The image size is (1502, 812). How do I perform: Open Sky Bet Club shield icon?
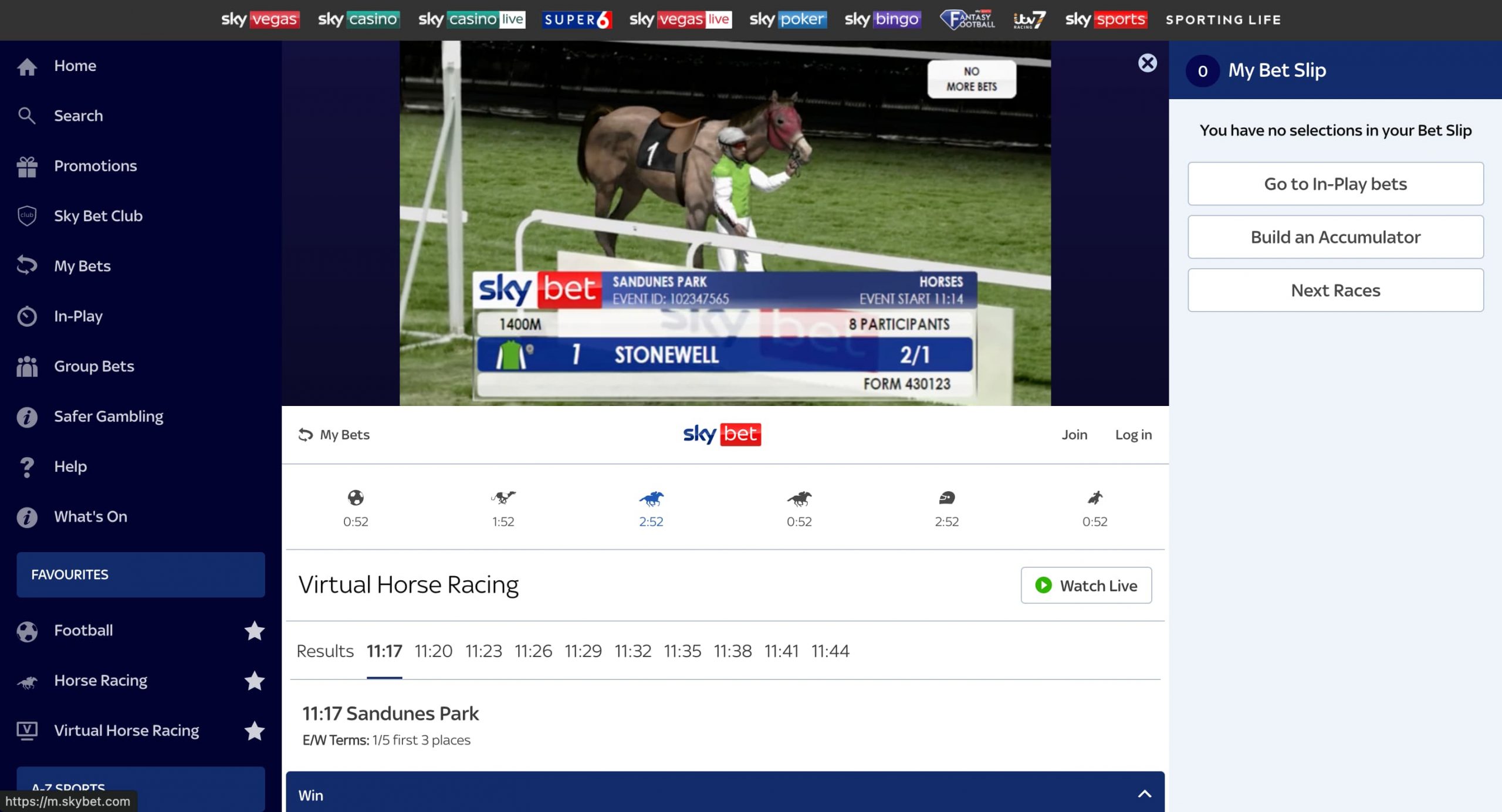coord(27,216)
